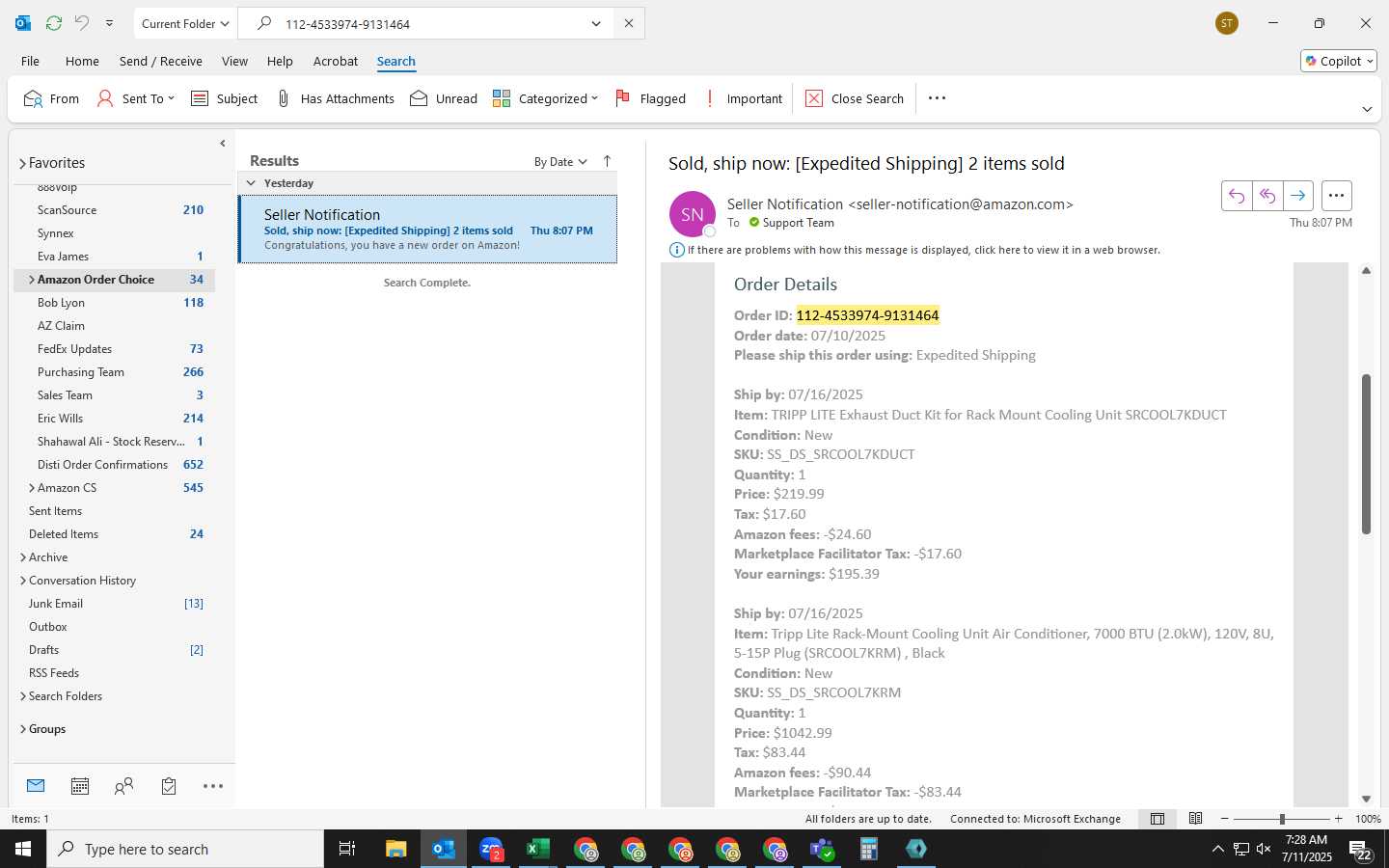Toggle the Has Attachments filter
Viewport: 1389px width, 868px height.
(x=335, y=98)
